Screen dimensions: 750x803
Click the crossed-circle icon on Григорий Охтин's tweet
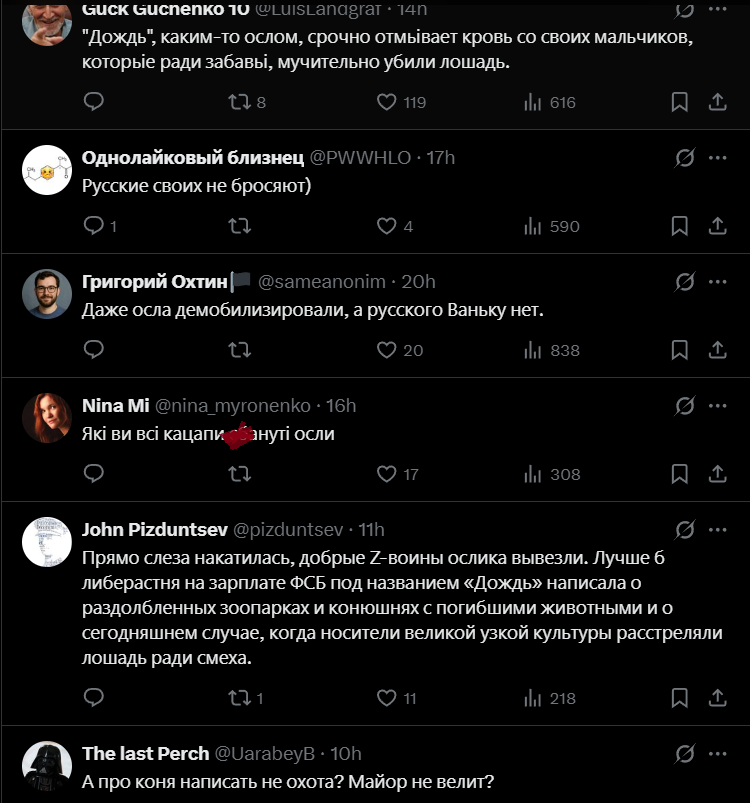coord(684,280)
